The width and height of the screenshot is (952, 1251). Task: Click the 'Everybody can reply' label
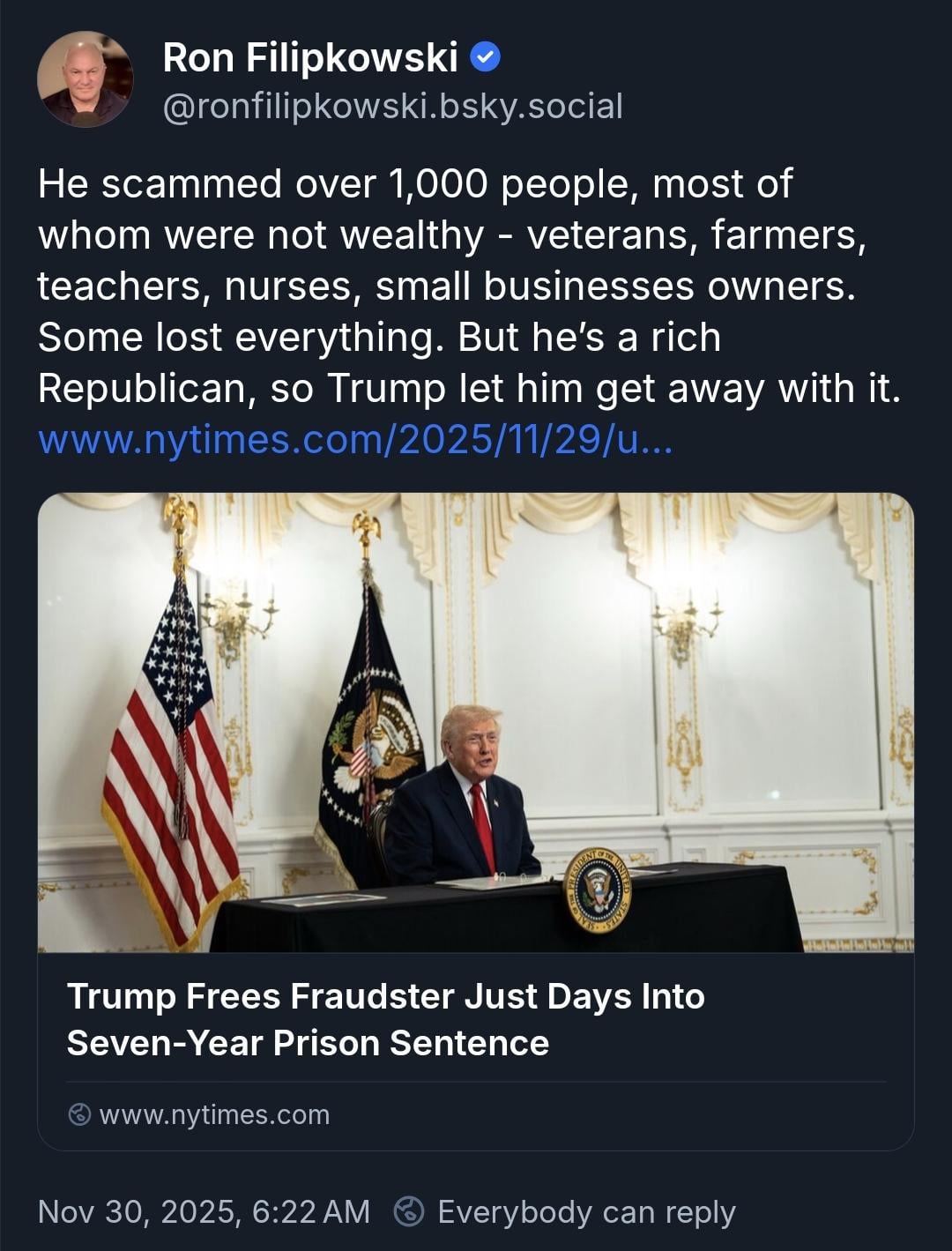point(586,1211)
